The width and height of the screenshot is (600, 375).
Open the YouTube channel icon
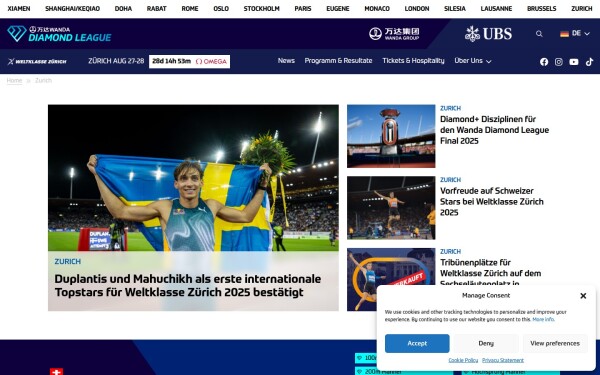574,62
